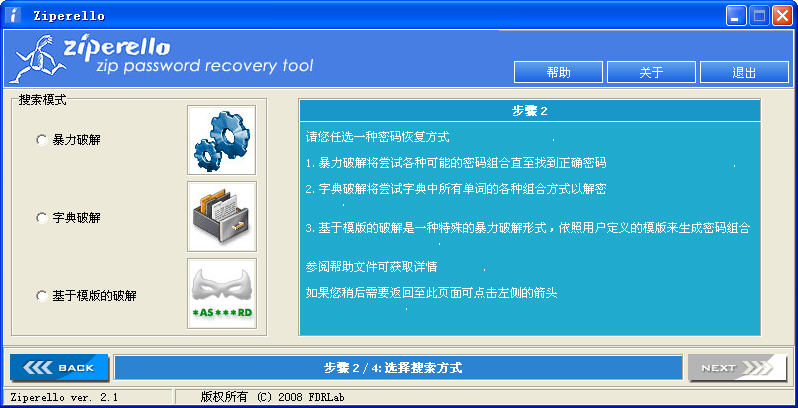The image size is (798, 408).
Task: Open the 帮助 help button
Action: (x=558, y=72)
